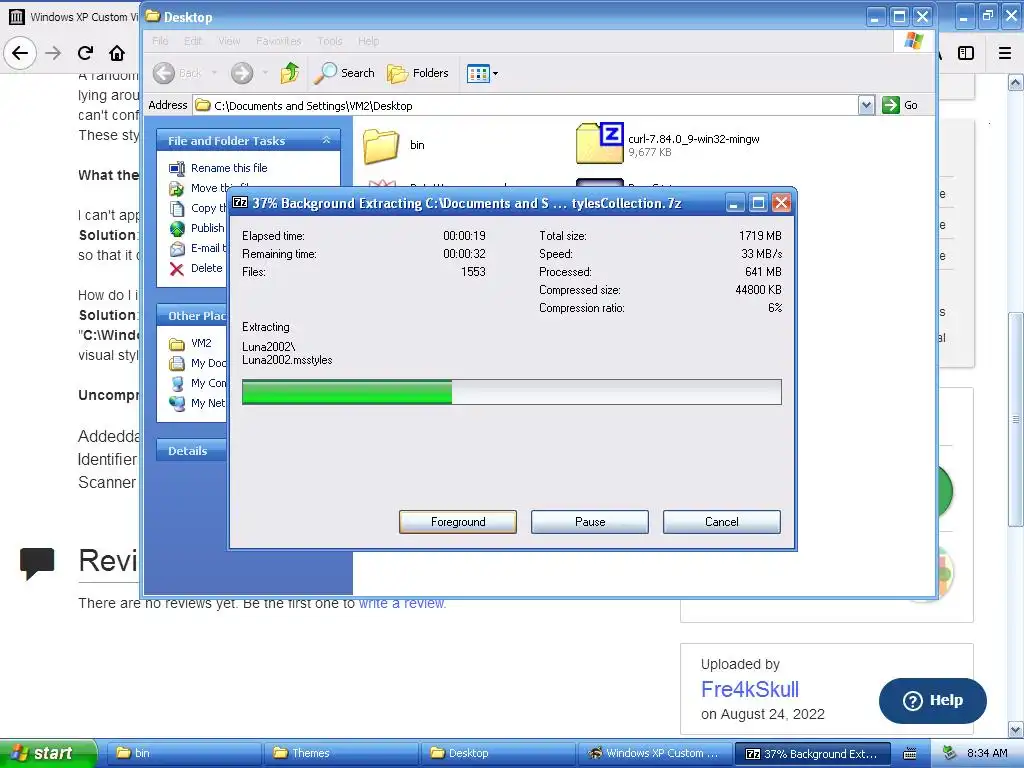Click the browser page scrollbar
The height and width of the screenshot is (768, 1024).
(1016, 418)
